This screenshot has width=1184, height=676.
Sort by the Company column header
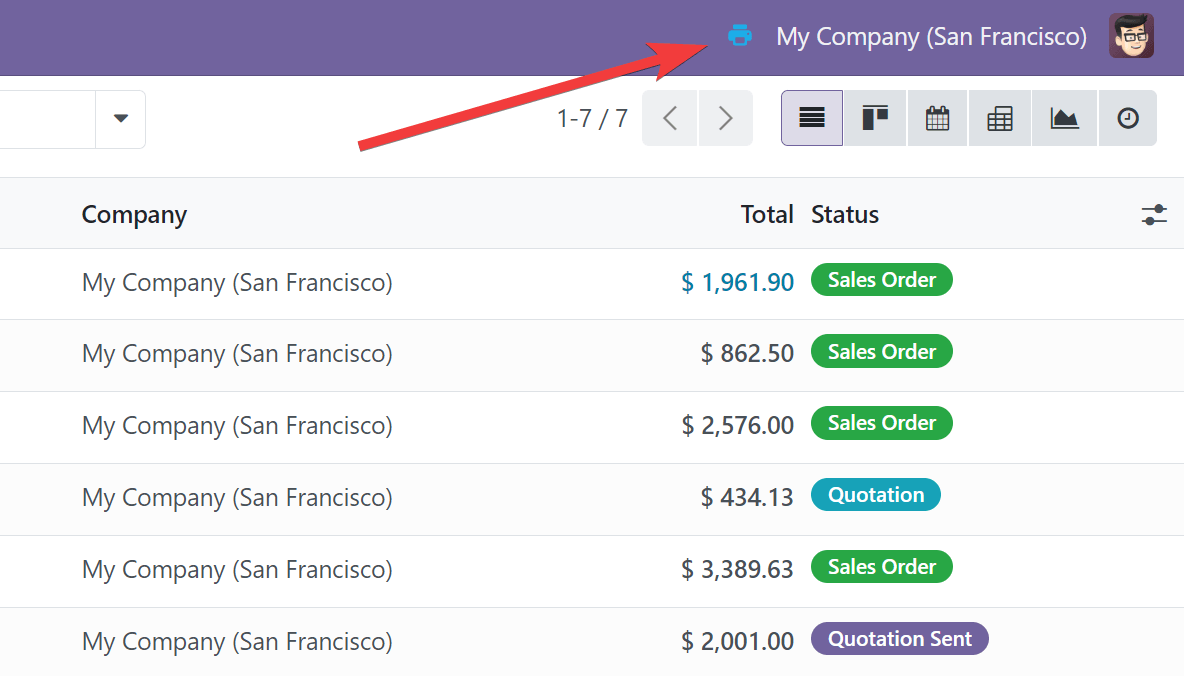tap(134, 214)
